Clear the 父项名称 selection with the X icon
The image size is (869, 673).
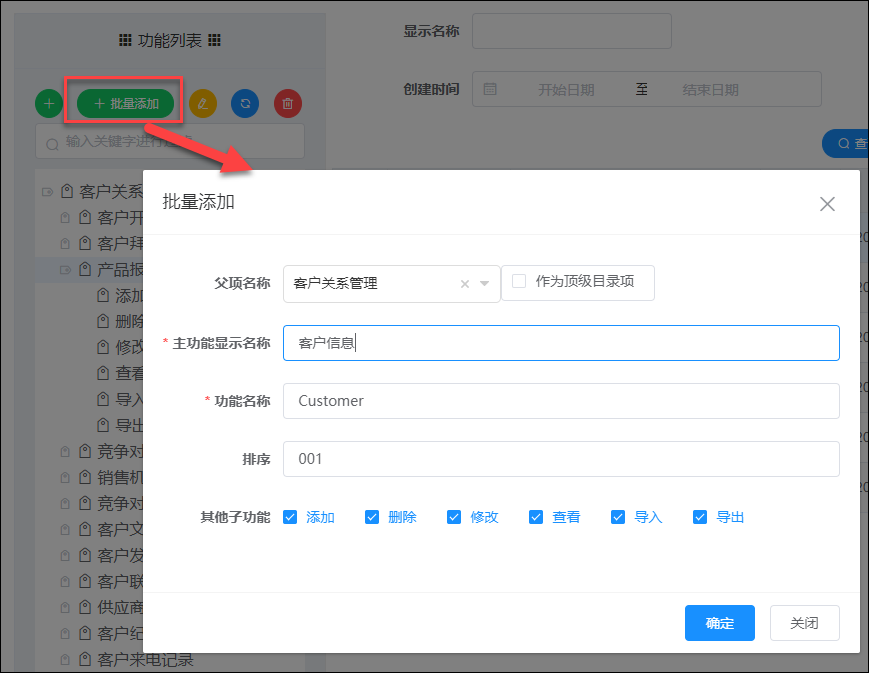tap(464, 284)
